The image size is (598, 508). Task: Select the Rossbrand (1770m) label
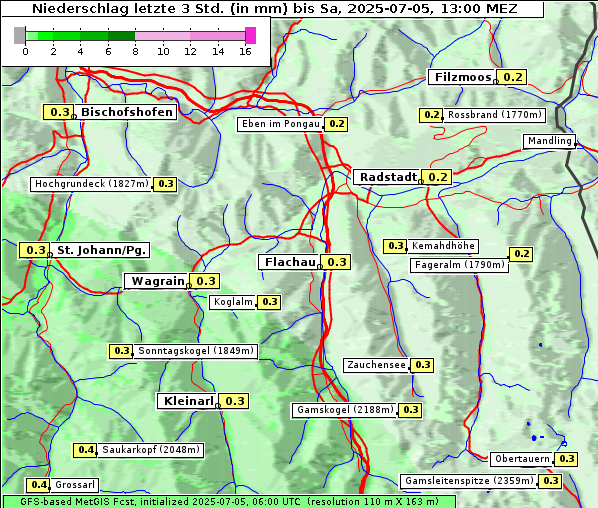point(494,115)
